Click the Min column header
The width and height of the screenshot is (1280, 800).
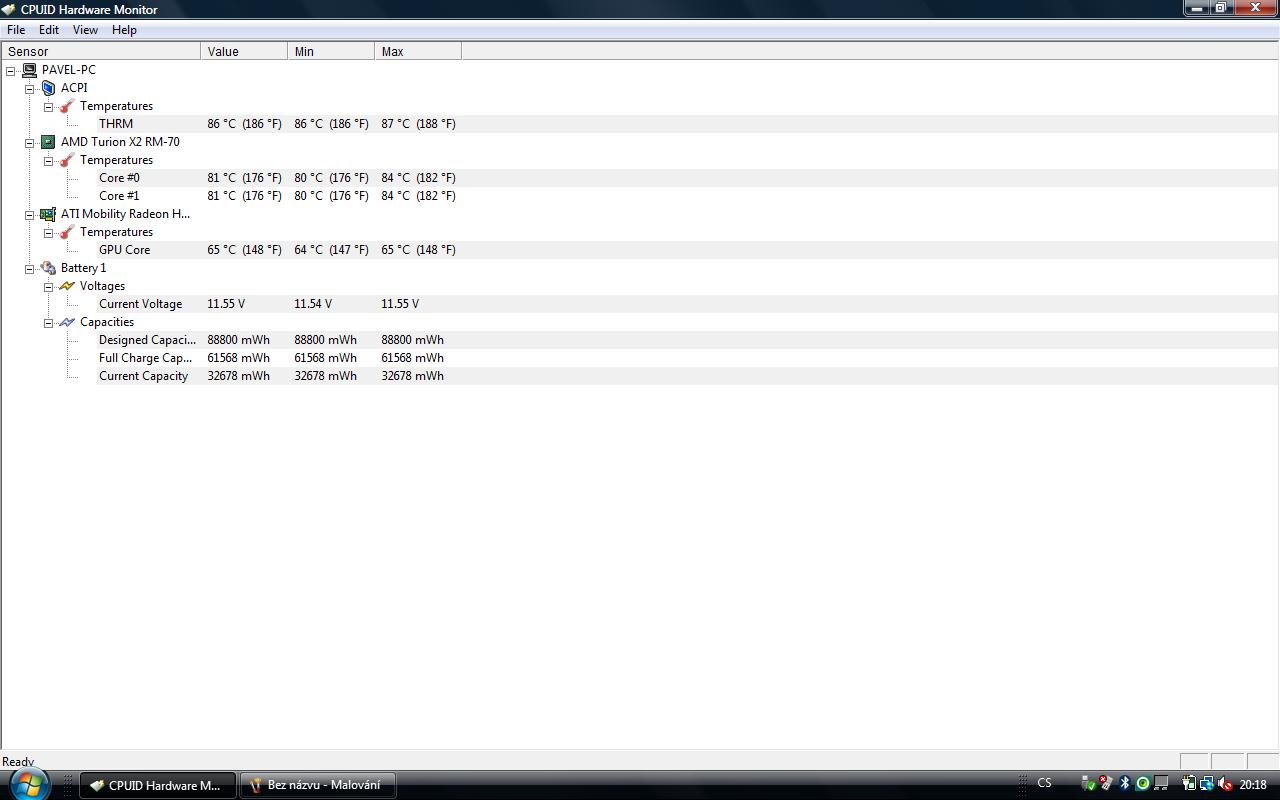[x=331, y=51]
